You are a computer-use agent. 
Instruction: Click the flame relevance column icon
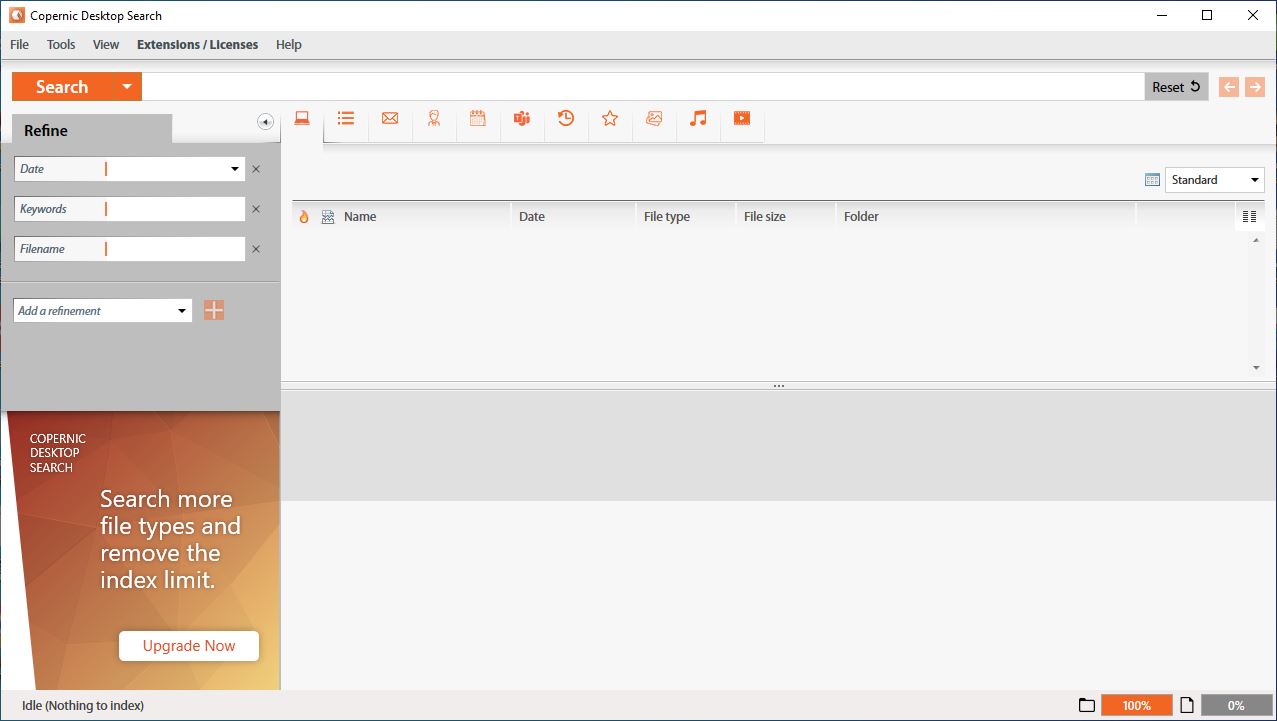(304, 216)
